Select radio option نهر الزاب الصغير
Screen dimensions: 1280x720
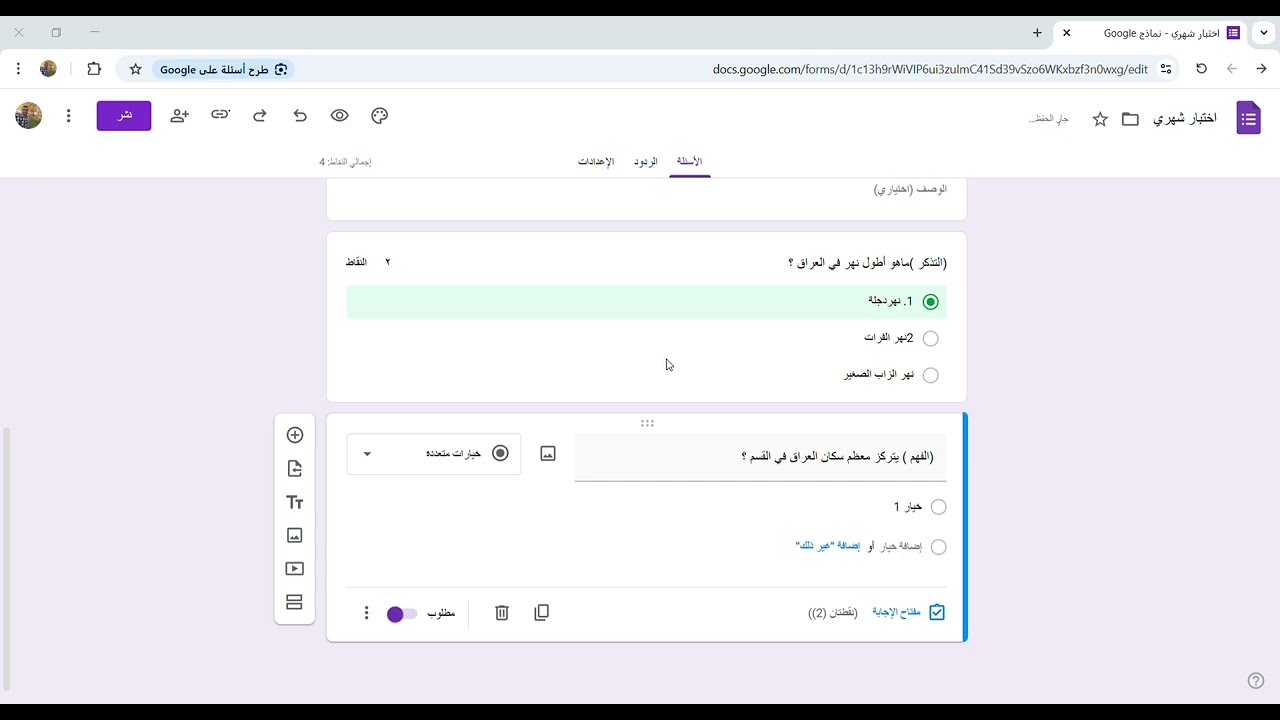[931, 376]
